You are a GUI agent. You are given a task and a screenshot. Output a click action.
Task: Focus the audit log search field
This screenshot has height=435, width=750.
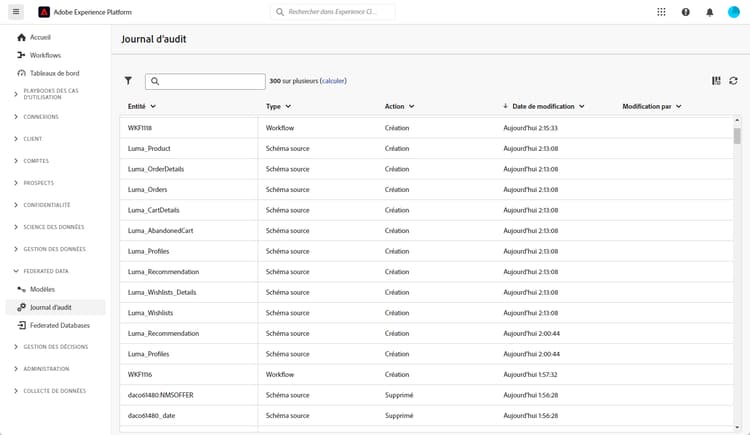point(211,81)
